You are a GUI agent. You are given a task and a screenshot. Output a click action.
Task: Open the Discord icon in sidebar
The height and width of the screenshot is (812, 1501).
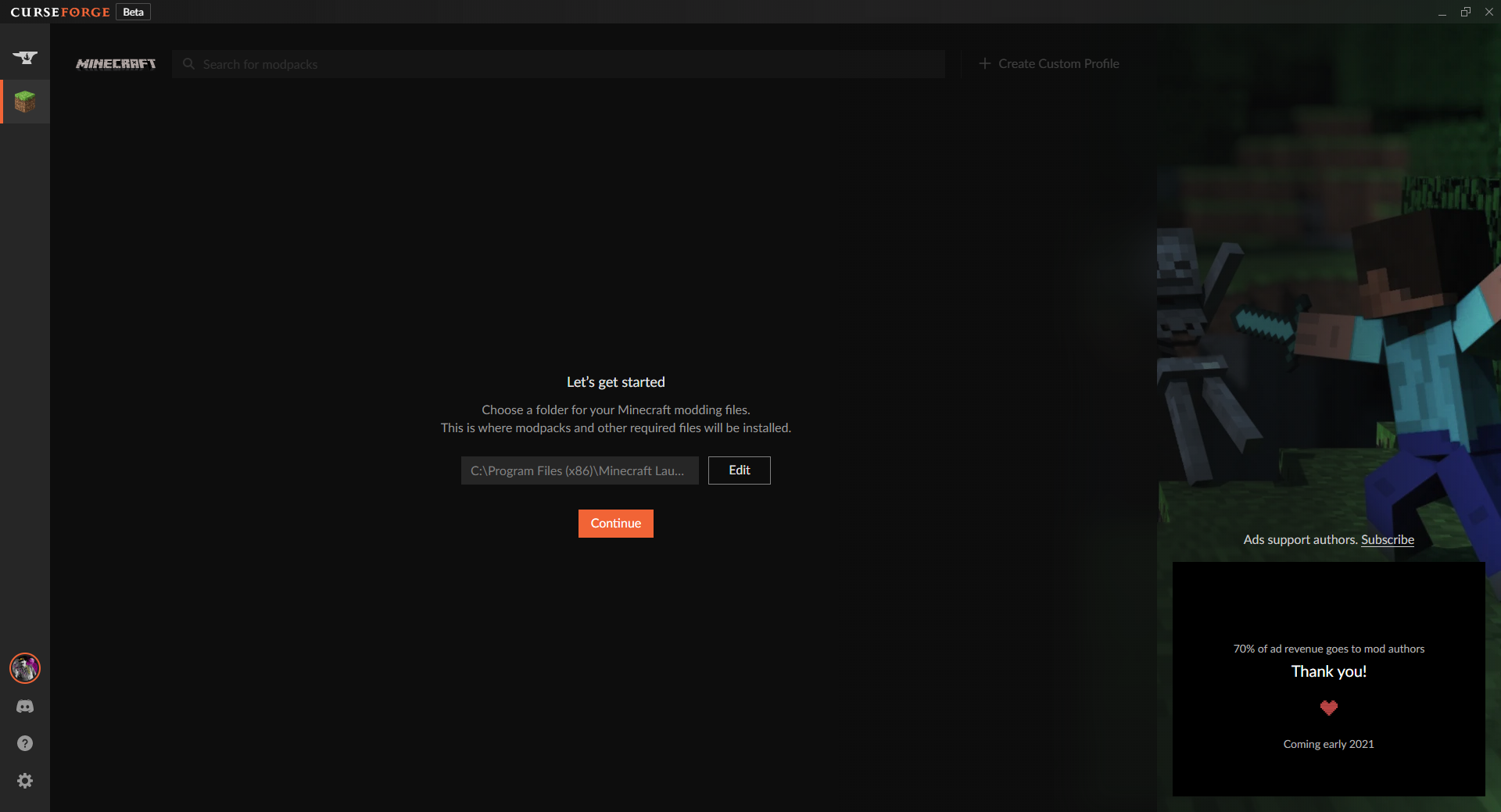click(25, 706)
